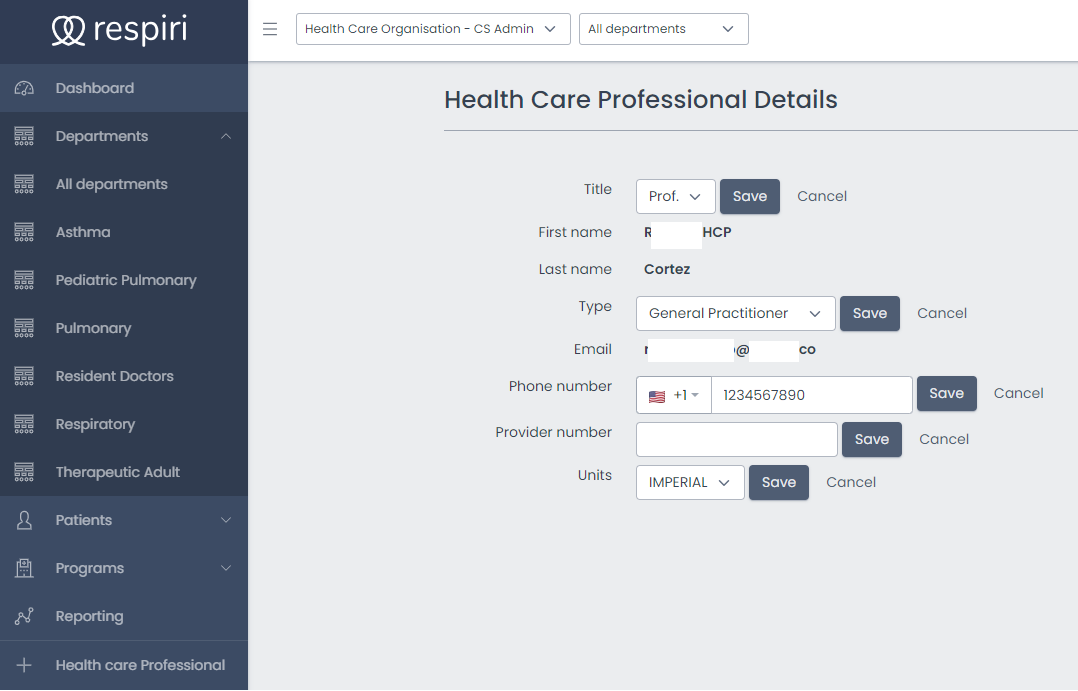
Task: Save the phone number field
Action: [946, 393]
